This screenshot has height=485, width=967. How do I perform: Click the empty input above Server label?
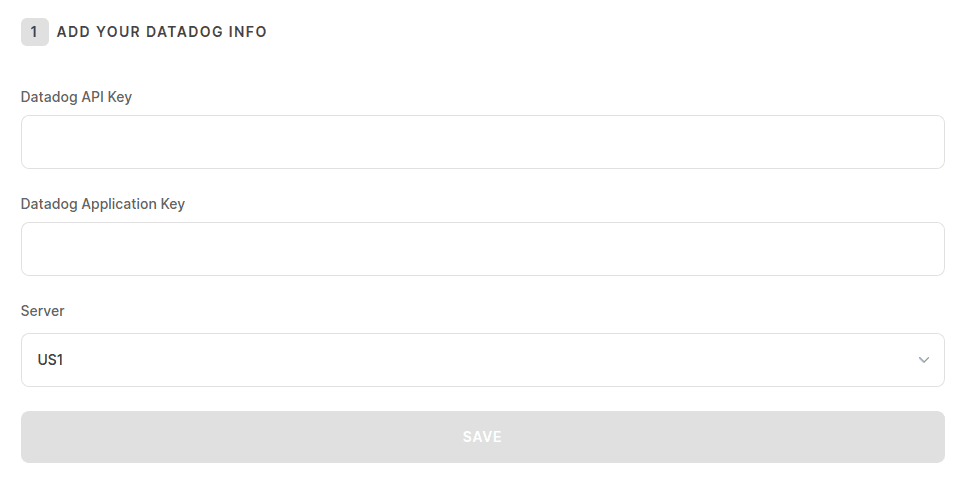482,249
